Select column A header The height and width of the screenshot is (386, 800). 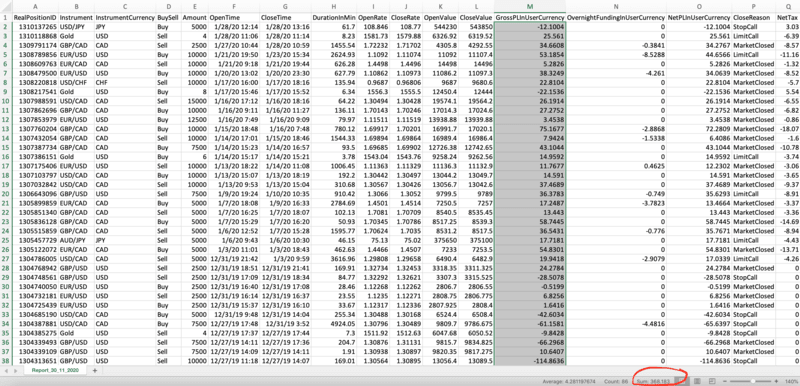(35, 7)
